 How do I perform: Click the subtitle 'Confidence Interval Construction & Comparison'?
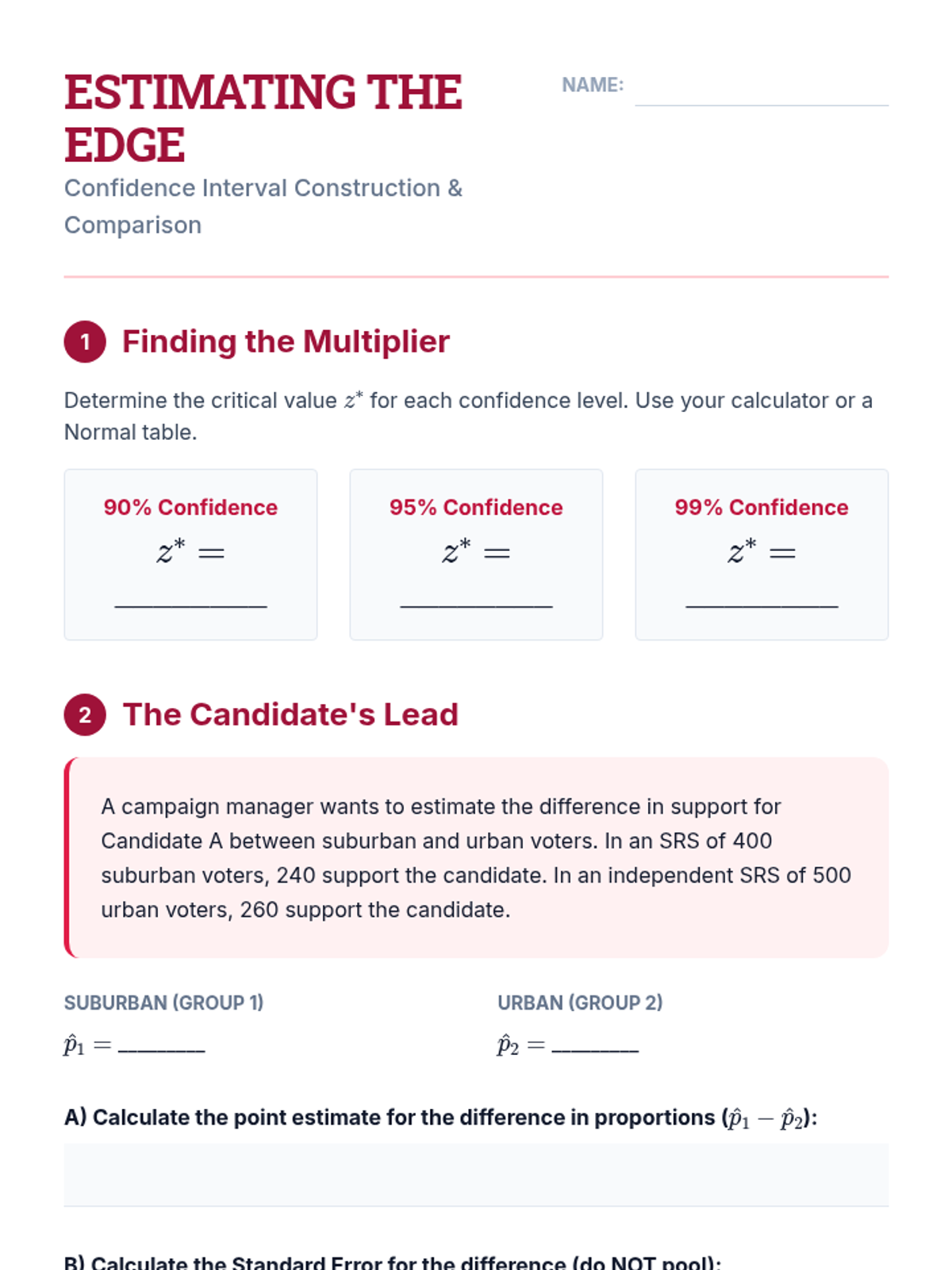(x=263, y=206)
